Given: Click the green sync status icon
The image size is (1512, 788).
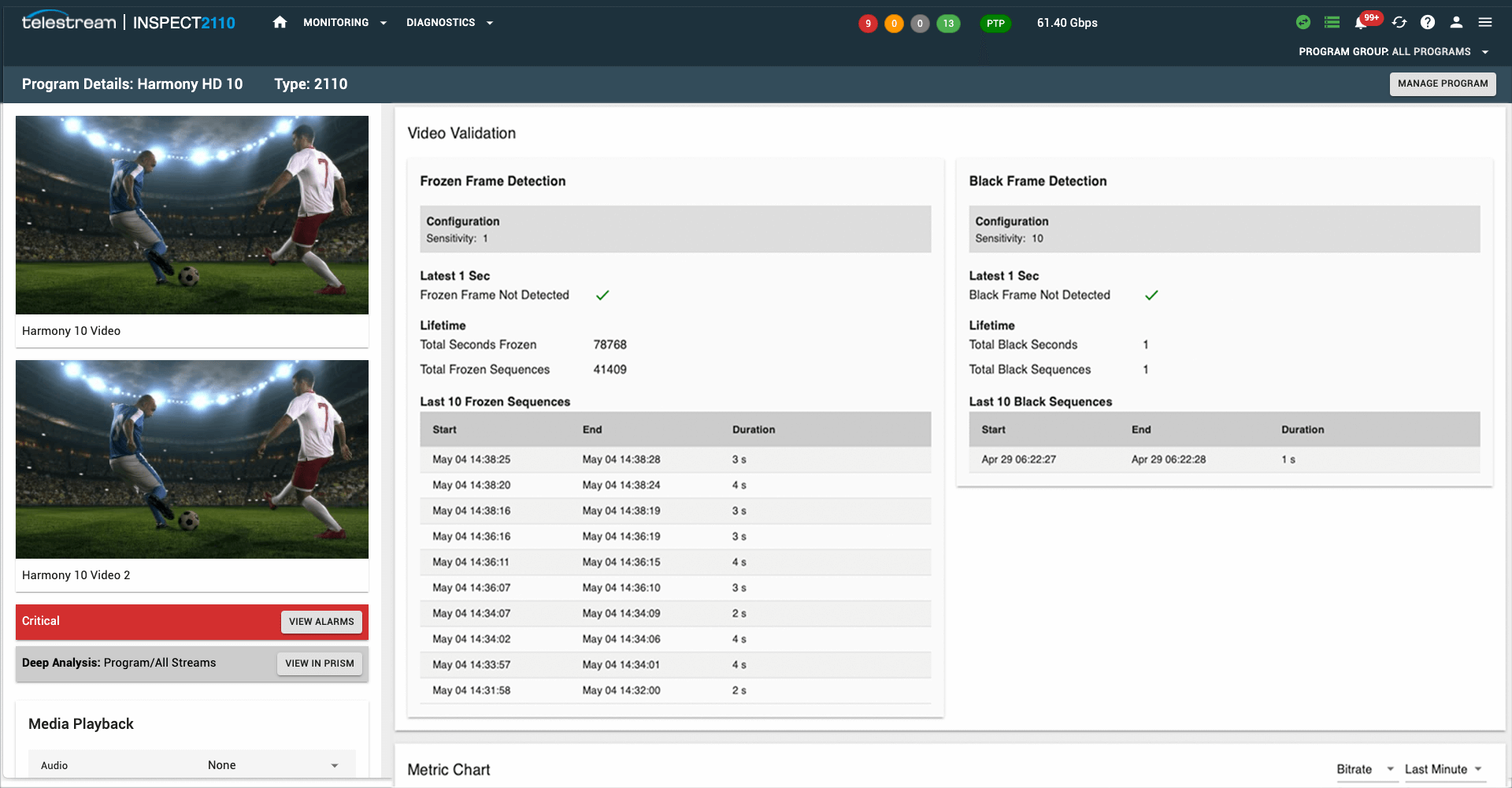Looking at the screenshot, I should click(x=1303, y=22).
